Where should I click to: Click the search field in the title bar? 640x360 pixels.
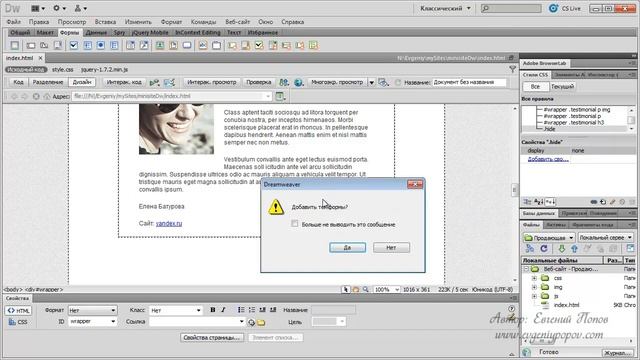pyautogui.click(x=511, y=8)
